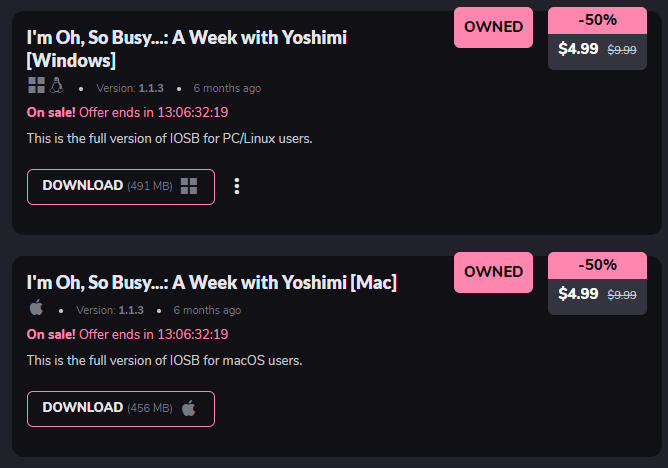
Task: Click the Apple platform icon under Mac title
Action: click(x=37, y=308)
